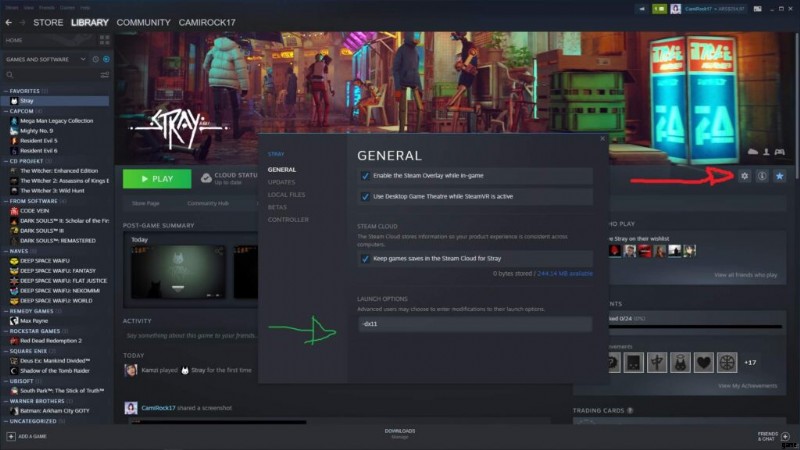This screenshot has height=450, width=800.
Task: Collapse the Capcom category in library
Action: 4,111
